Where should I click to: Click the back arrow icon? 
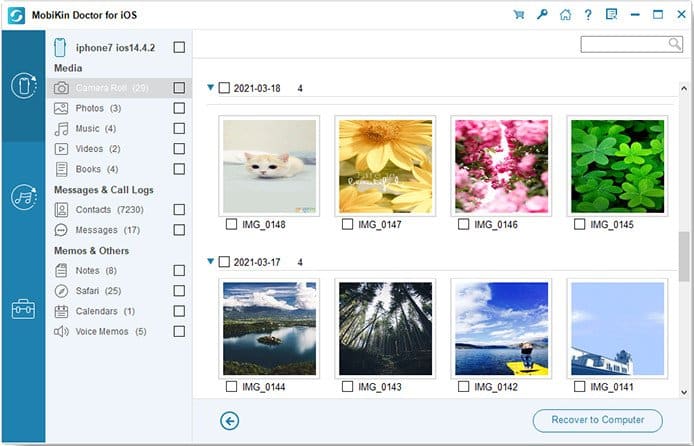[x=229, y=421]
